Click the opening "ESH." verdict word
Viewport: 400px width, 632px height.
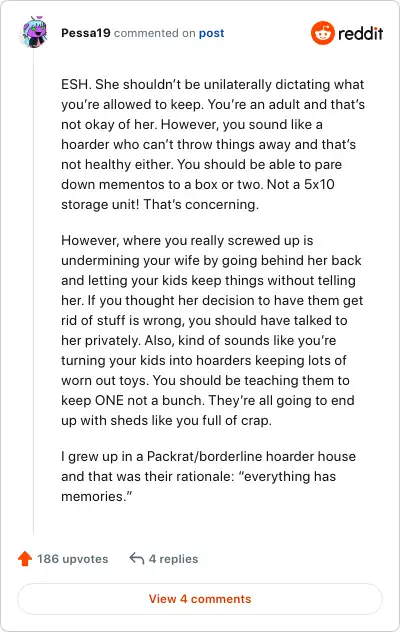click(x=76, y=84)
